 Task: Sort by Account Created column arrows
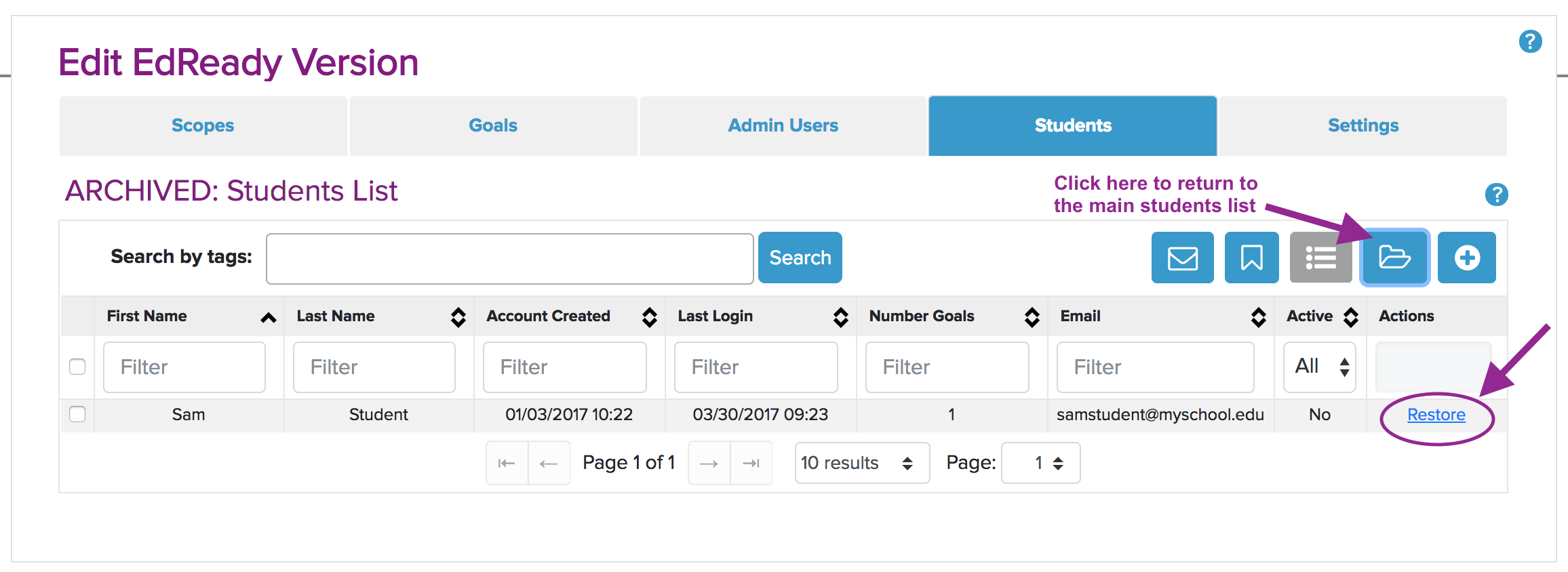pyautogui.click(x=650, y=317)
